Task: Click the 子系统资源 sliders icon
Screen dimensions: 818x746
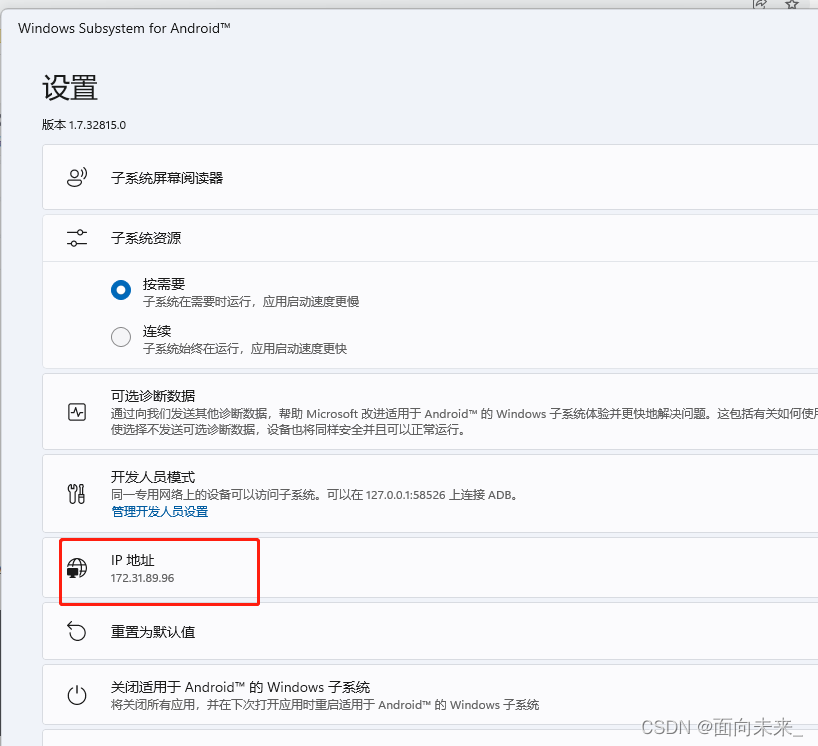Action: pyautogui.click(x=77, y=238)
